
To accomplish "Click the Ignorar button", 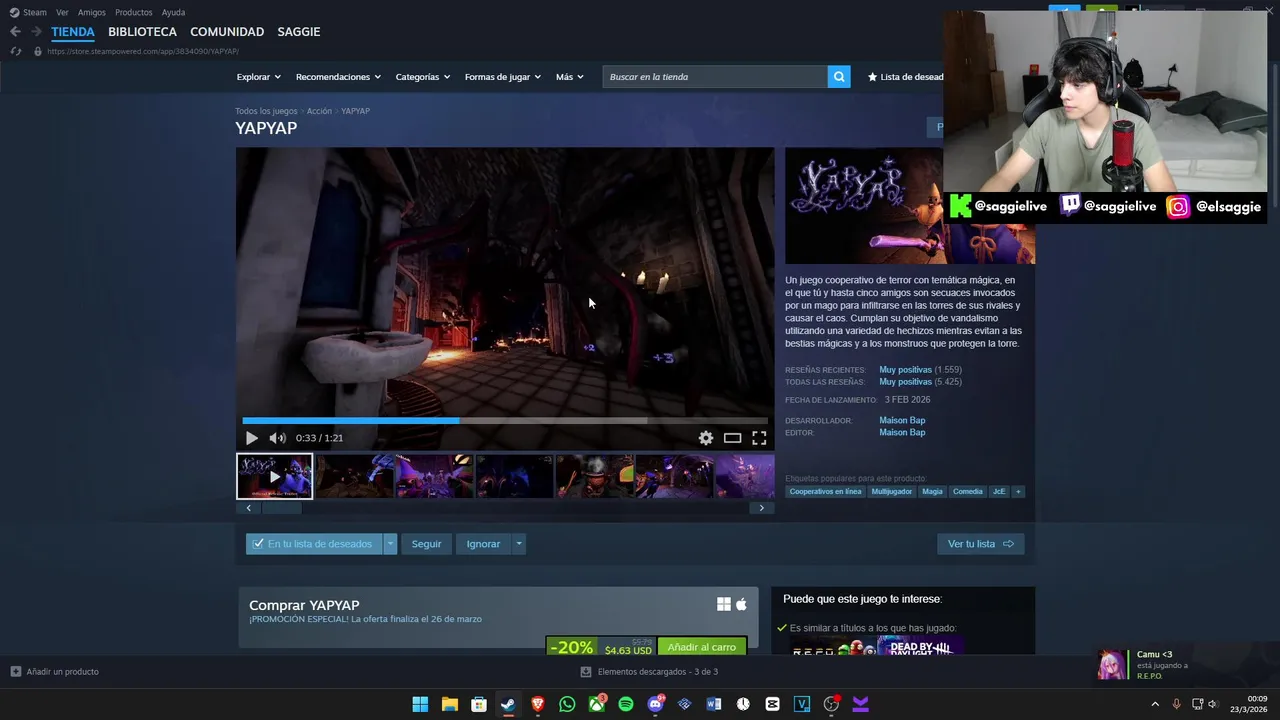I will tap(483, 544).
